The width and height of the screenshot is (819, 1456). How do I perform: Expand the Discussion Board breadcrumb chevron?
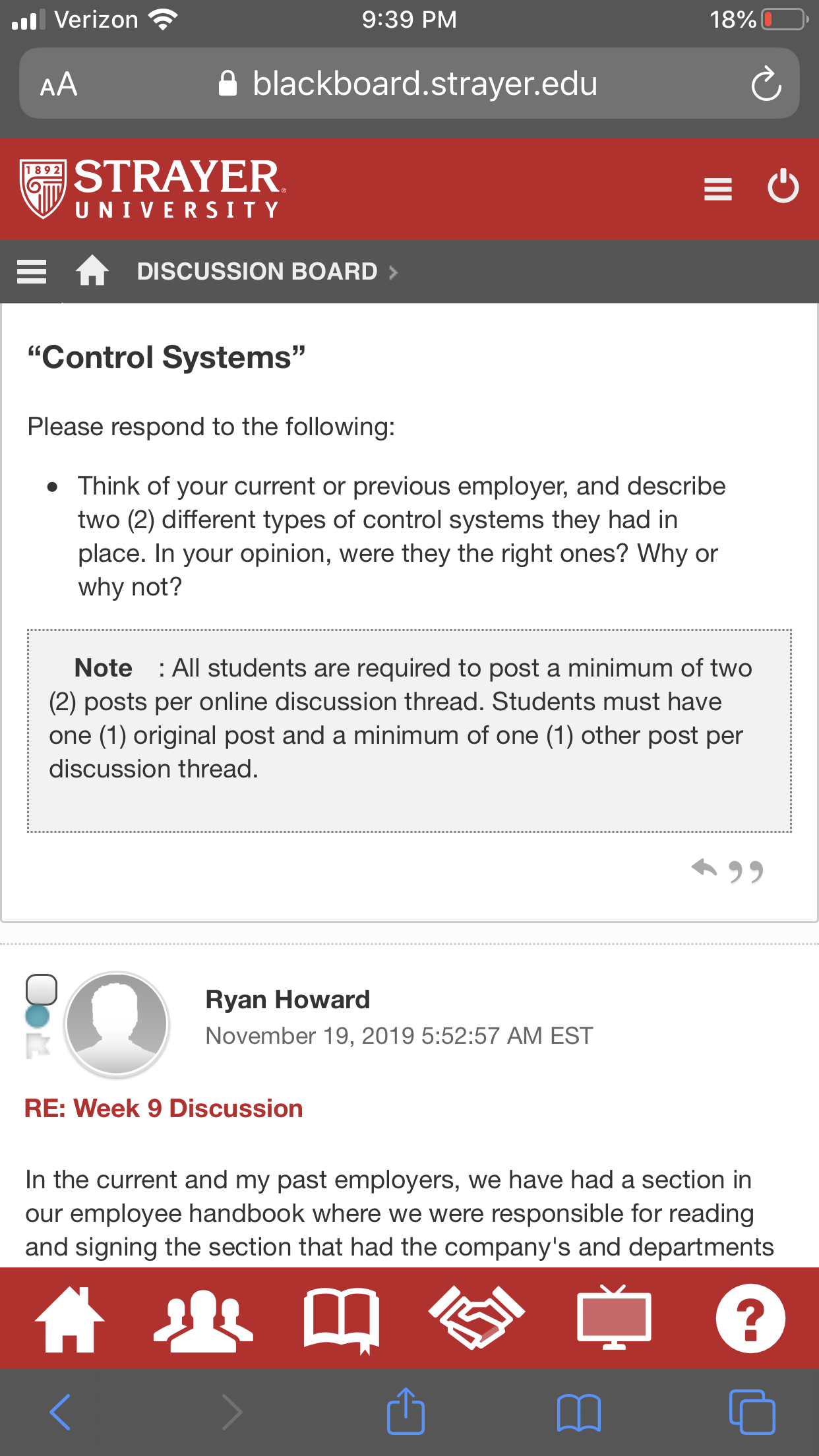pyautogui.click(x=394, y=272)
